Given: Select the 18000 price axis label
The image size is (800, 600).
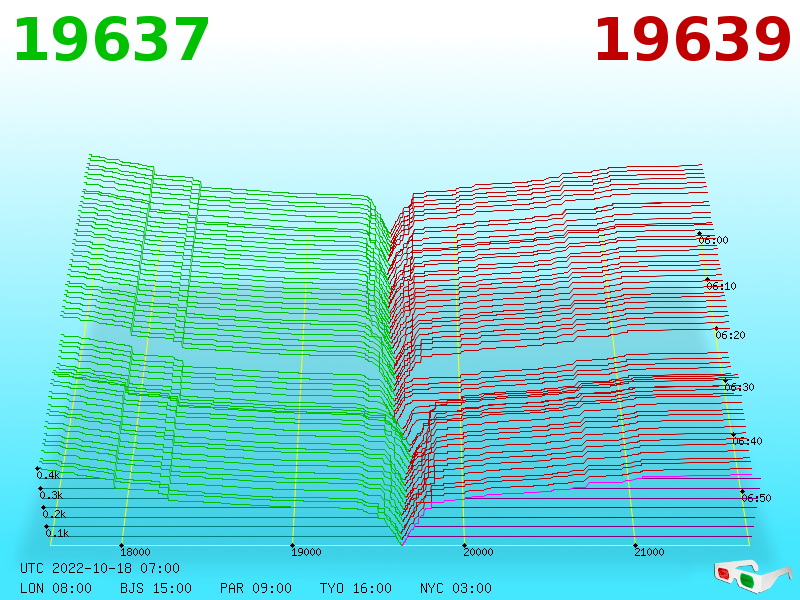Looking at the screenshot, I should (135, 552).
